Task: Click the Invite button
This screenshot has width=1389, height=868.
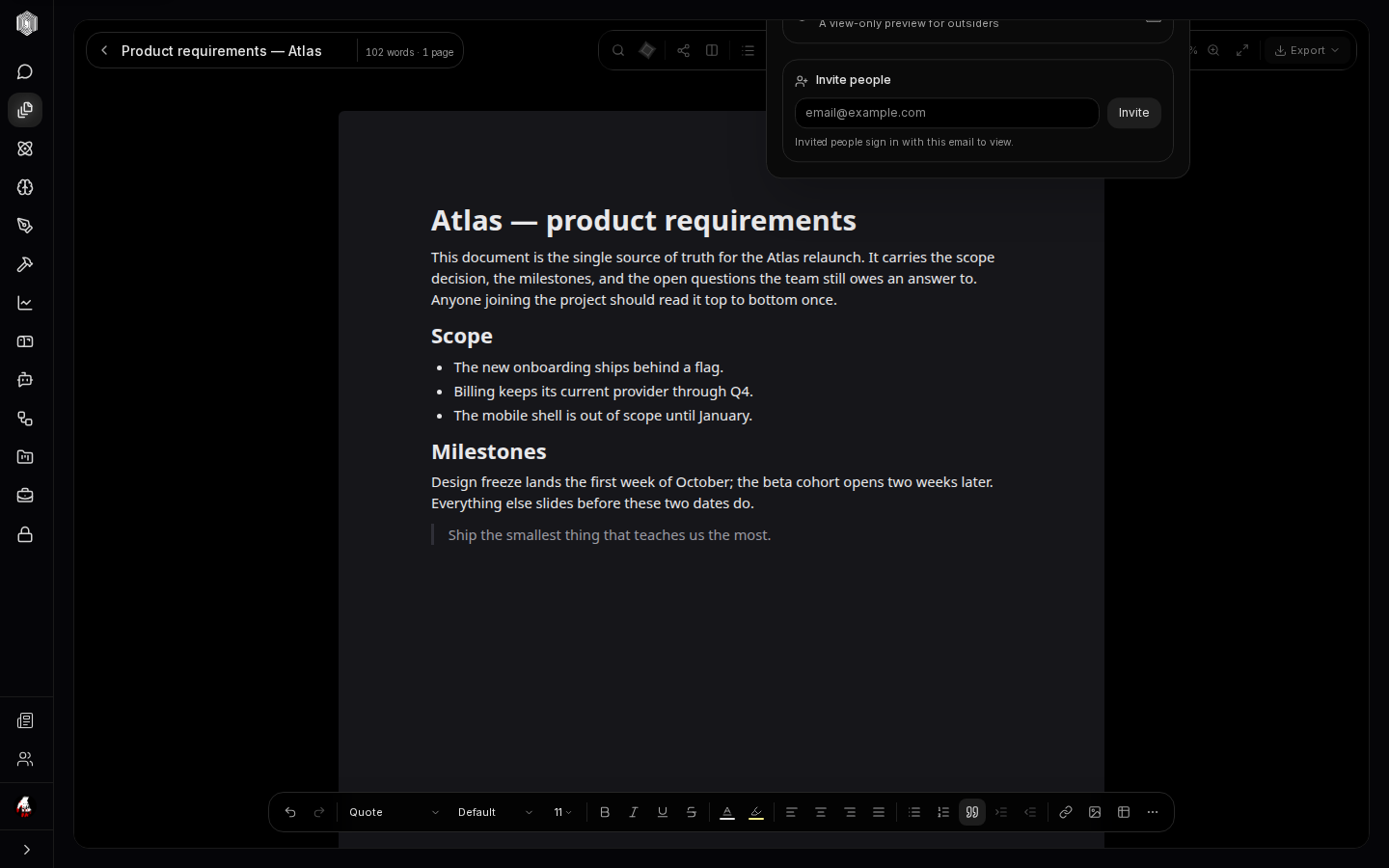Action: (1133, 113)
